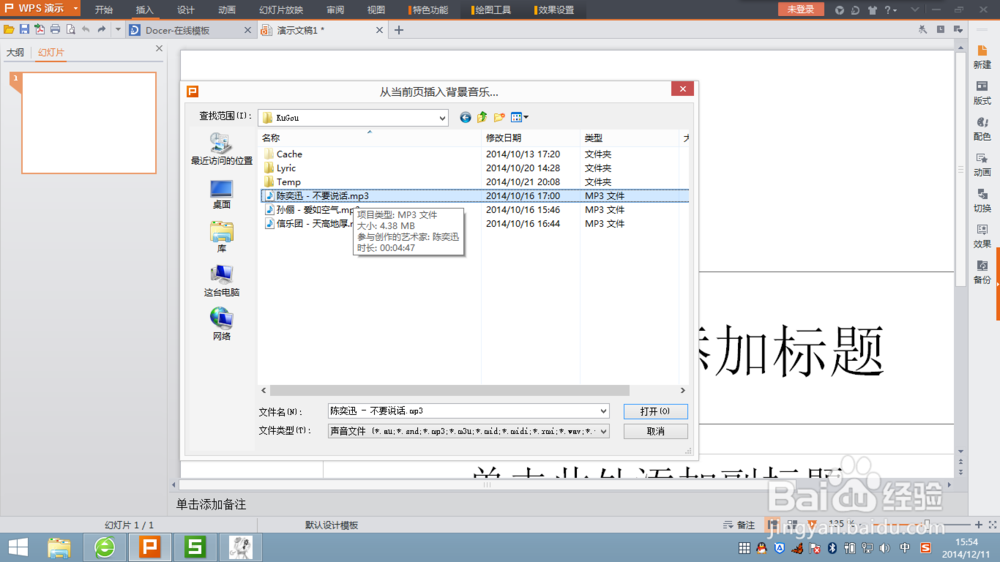Viewport: 1000px width, 562px height.
Task: Go to 网络 in places bar
Action: (221, 324)
